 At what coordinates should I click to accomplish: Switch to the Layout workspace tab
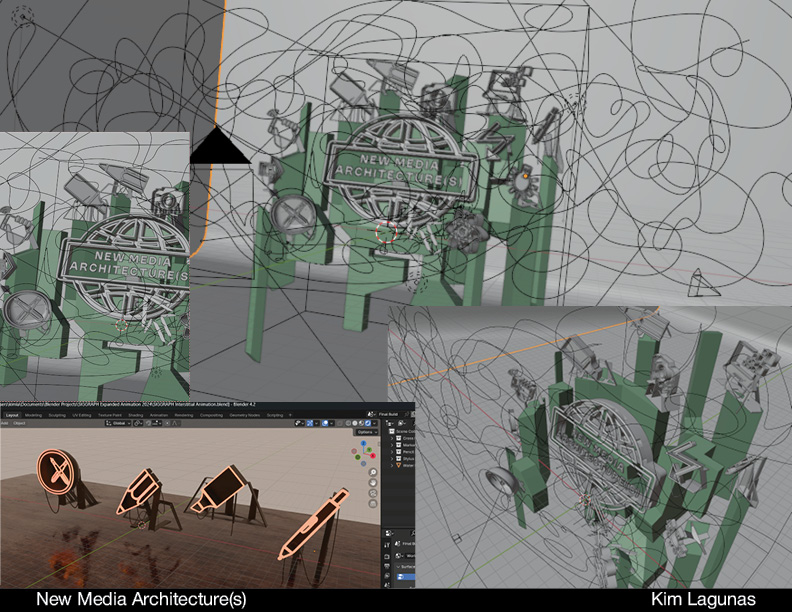click(x=12, y=415)
